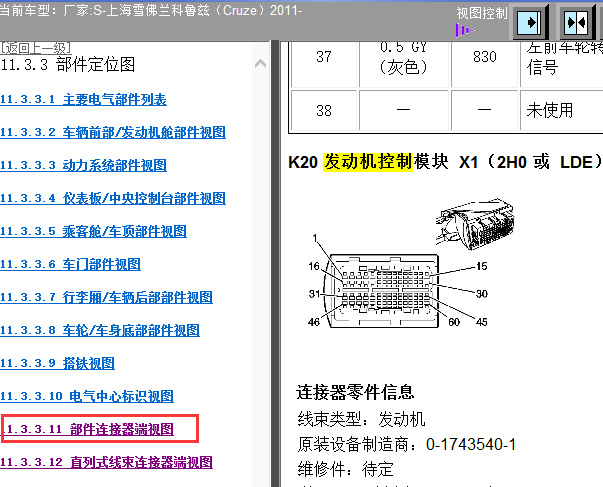
Task: Open 11.3.3.9 搭铁视图
Action: [x=57, y=364]
